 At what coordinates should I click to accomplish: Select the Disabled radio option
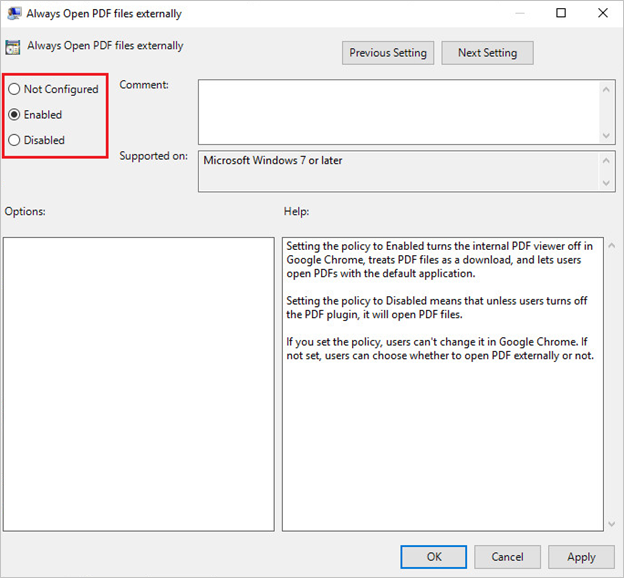[36, 140]
